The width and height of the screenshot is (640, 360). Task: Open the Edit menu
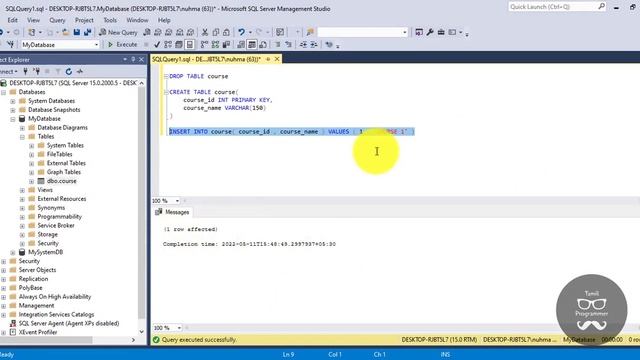tap(12, 20)
